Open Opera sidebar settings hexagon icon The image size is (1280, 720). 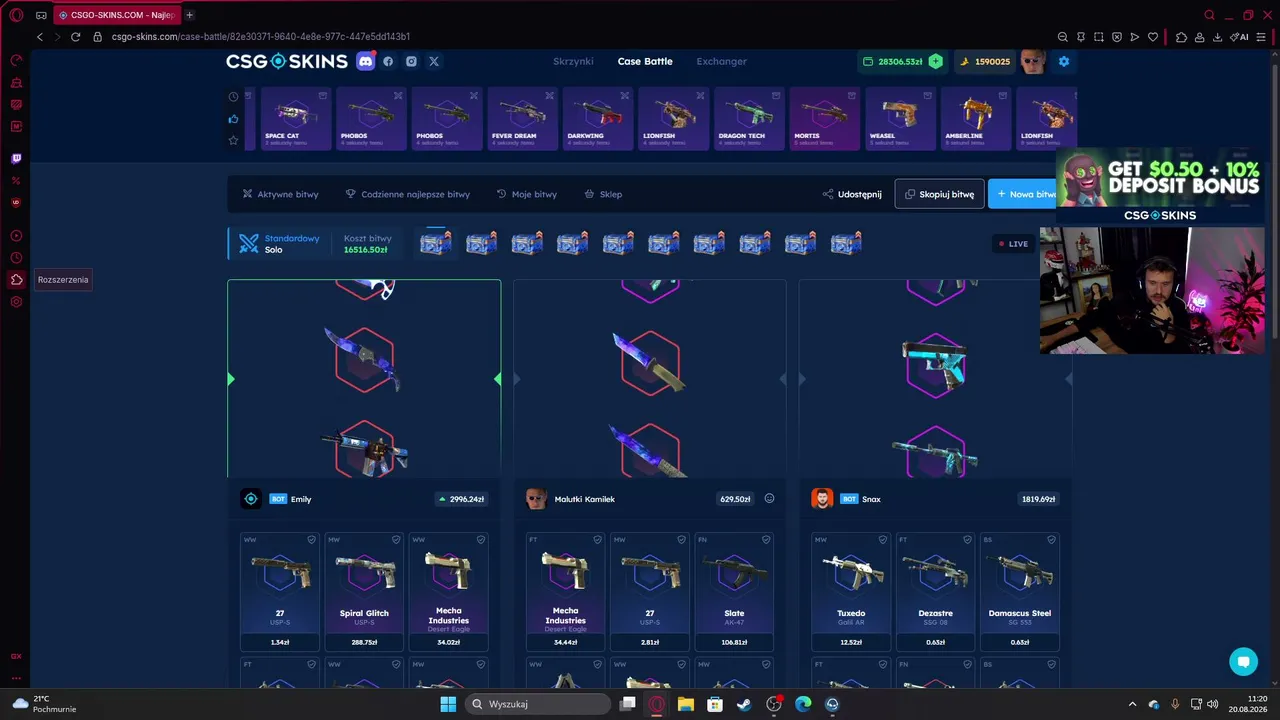pos(16,301)
